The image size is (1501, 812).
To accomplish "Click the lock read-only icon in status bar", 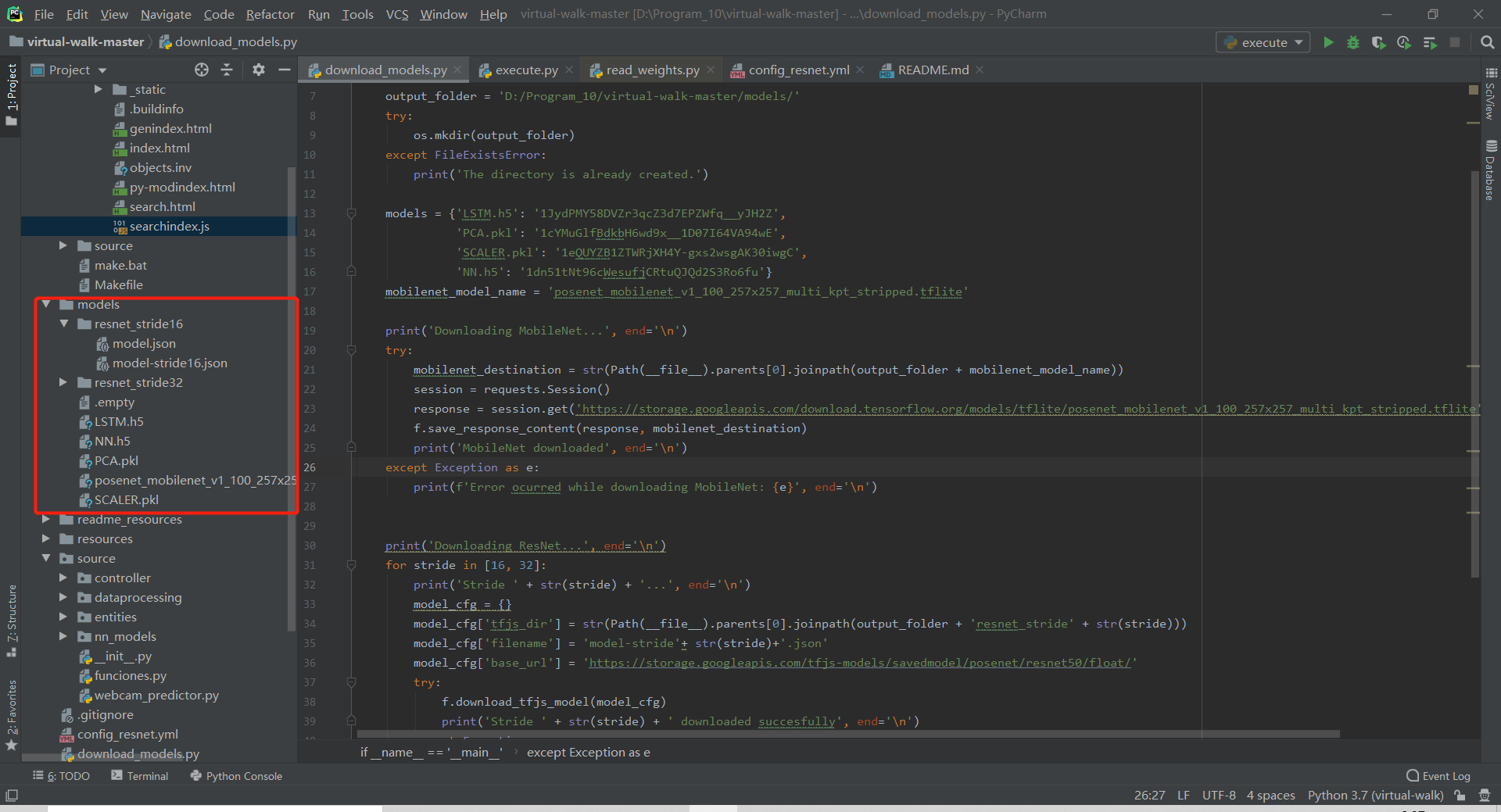I will [x=1460, y=795].
